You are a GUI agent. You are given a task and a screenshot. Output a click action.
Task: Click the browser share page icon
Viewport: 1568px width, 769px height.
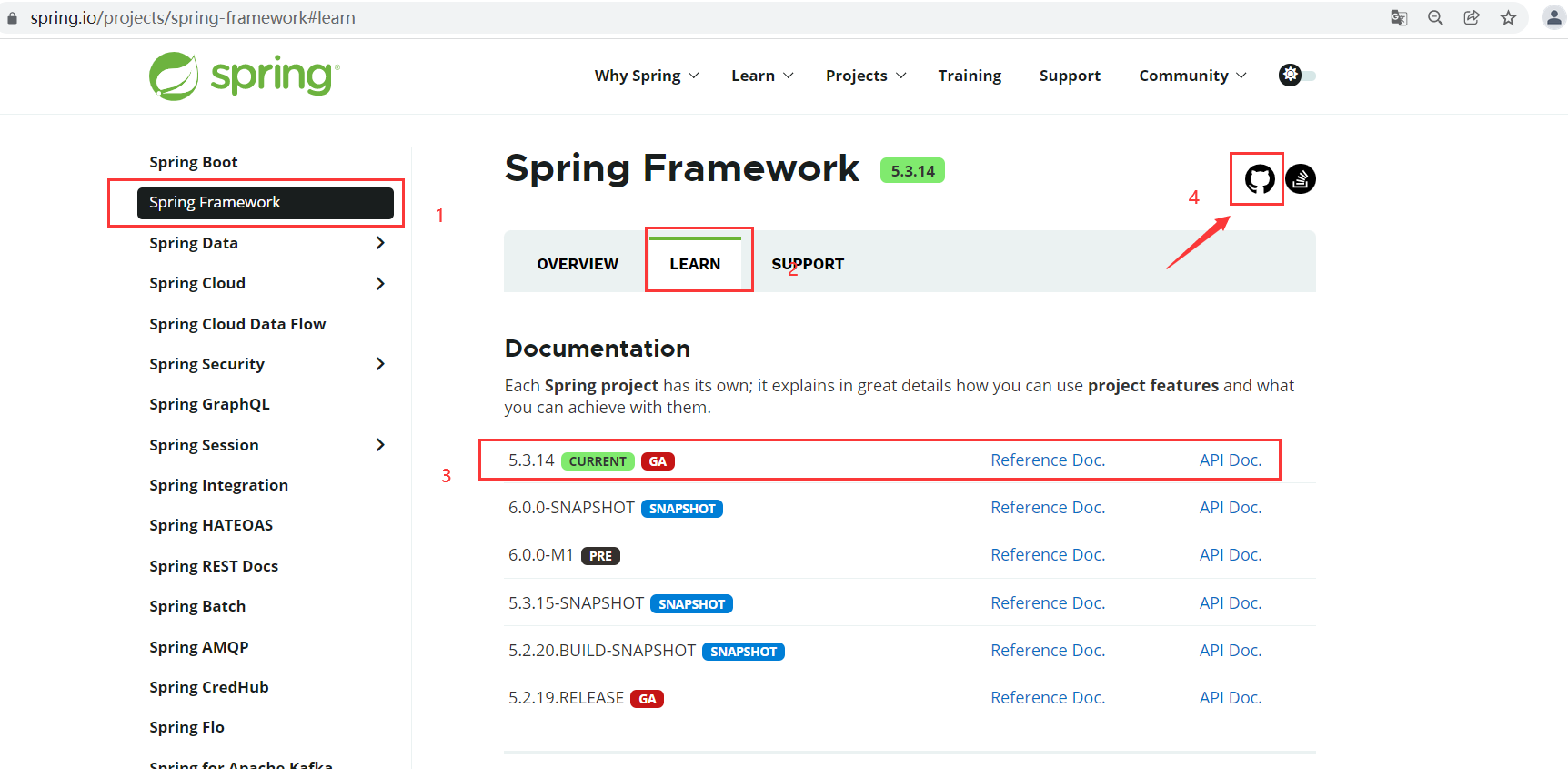(x=1472, y=17)
